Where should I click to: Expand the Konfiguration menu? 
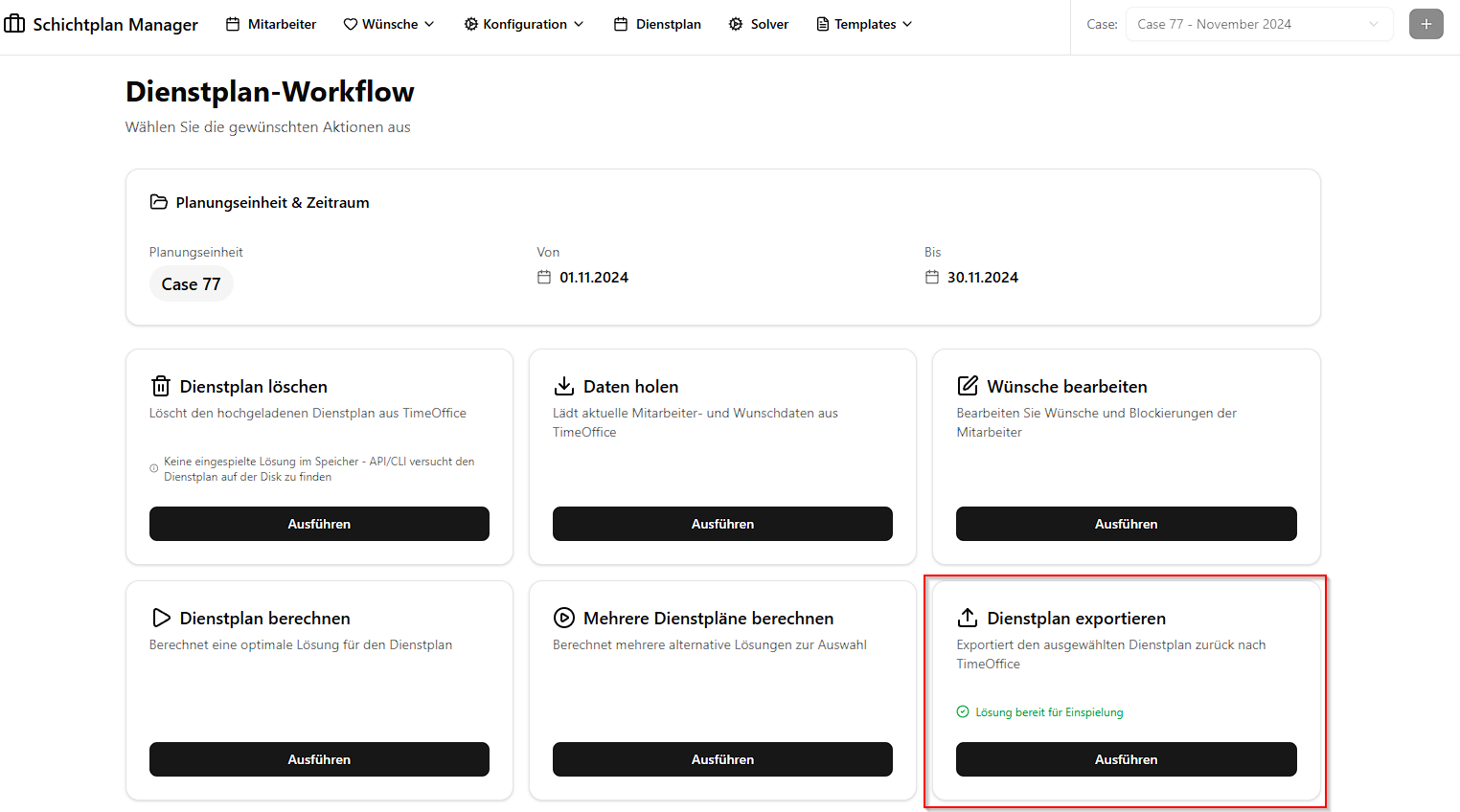pyautogui.click(x=524, y=24)
